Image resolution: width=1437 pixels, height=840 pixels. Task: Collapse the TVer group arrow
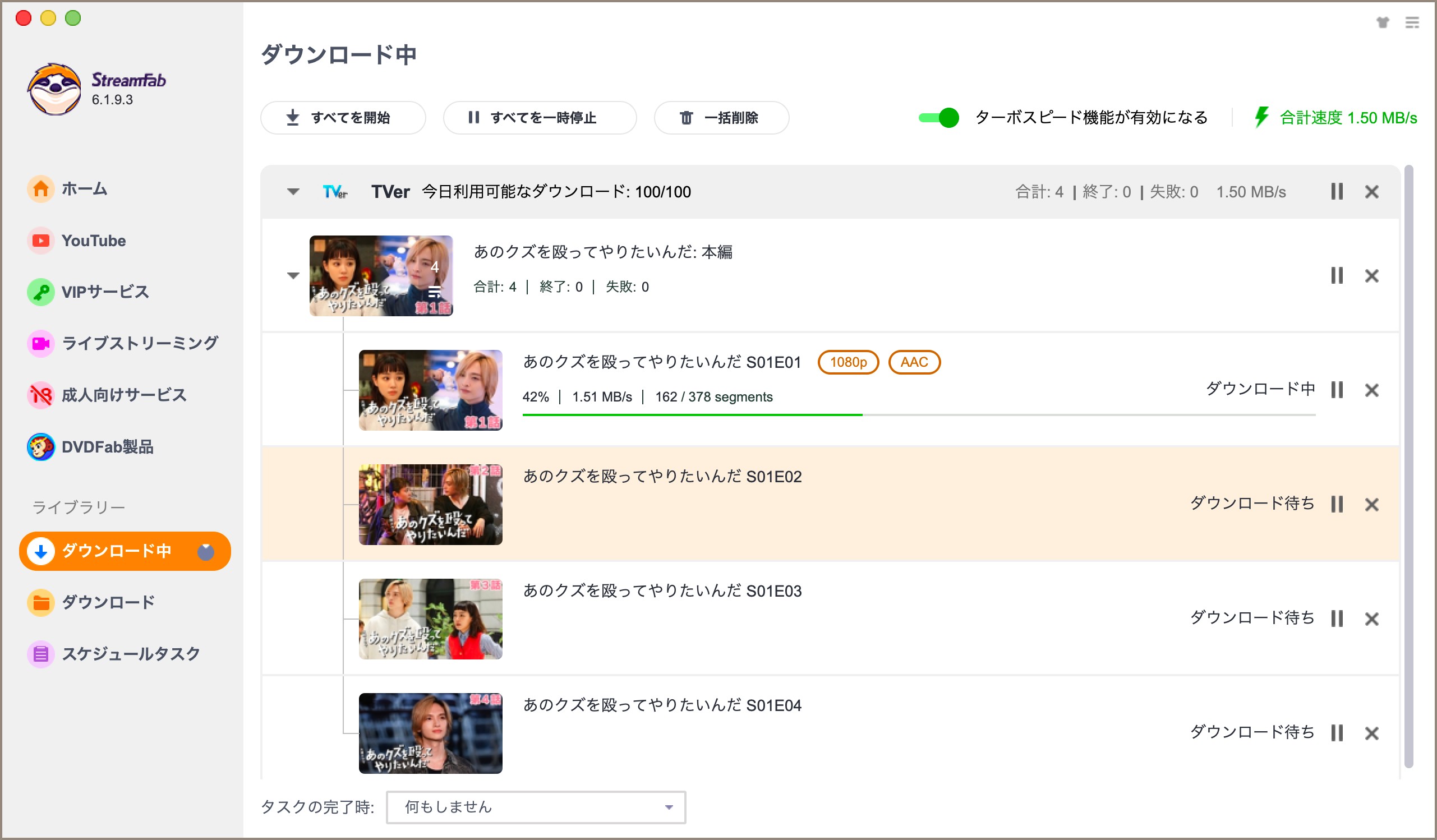coord(293,192)
